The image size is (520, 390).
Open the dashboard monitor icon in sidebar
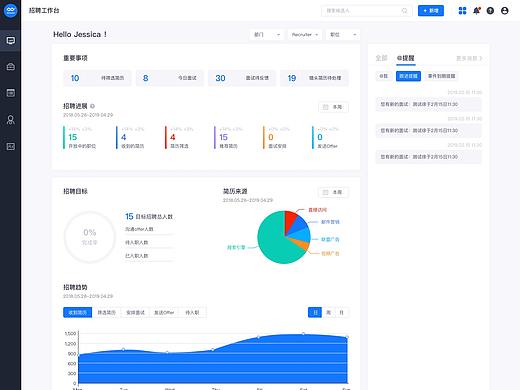tap(10, 41)
